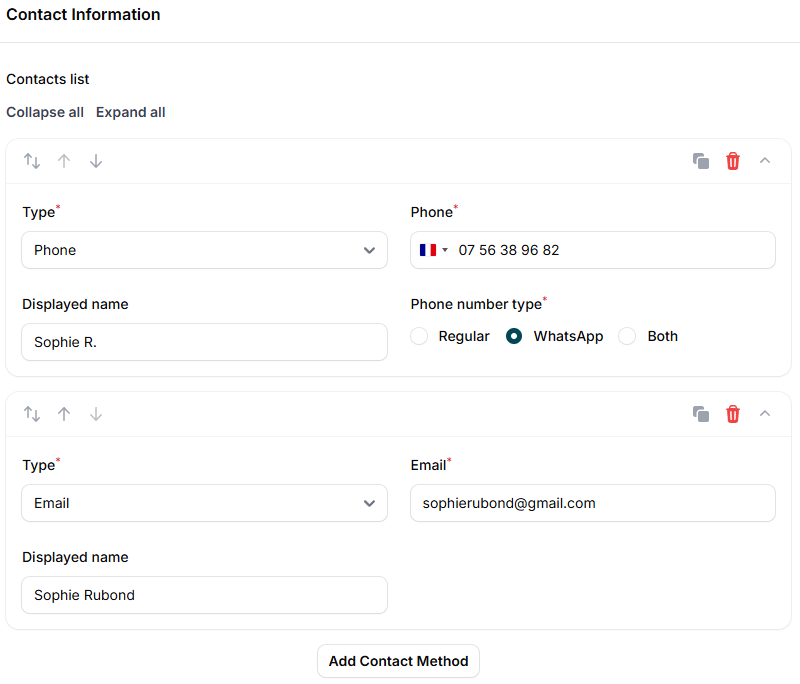Click the Collapse all link
800x684 pixels.
point(45,112)
